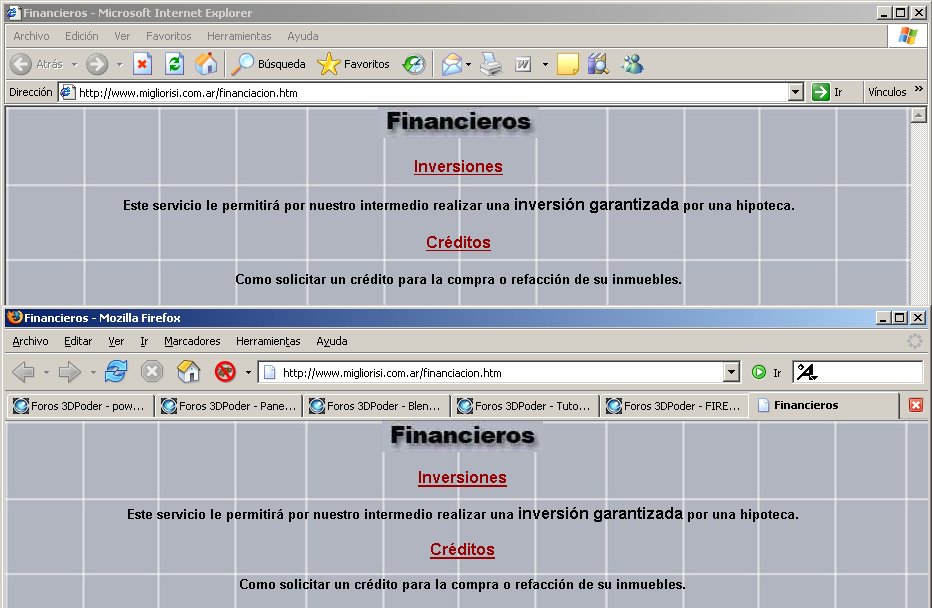This screenshot has width=932, height=608.
Task: Open the History icon in Internet Explorer
Action: tap(414, 64)
